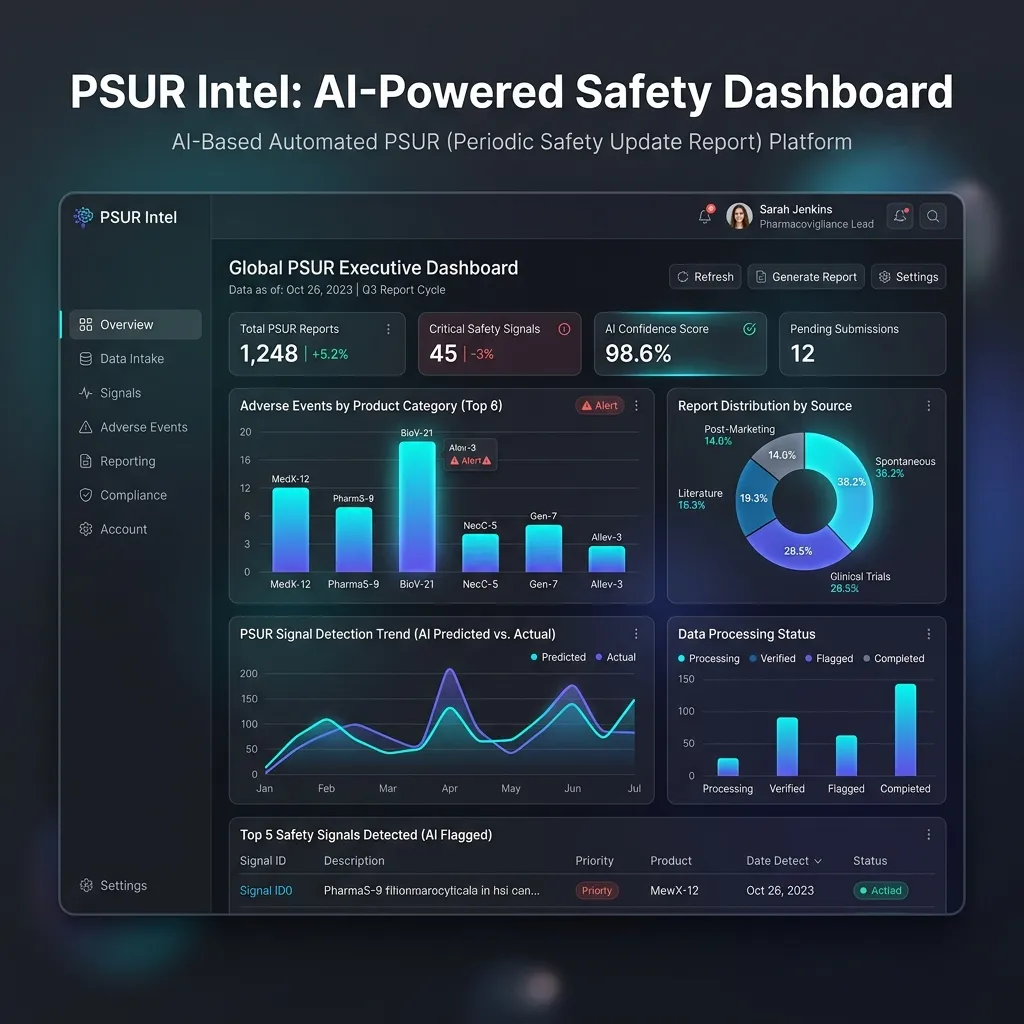This screenshot has height=1024, width=1024.
Task: Toggle the Processing legend item
Action: point(709,658)
